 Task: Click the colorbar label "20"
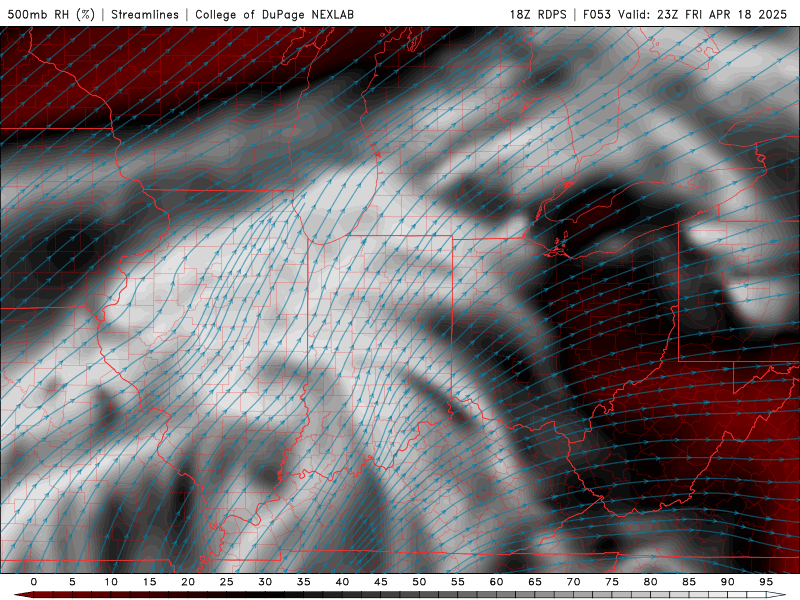(188, 582)
